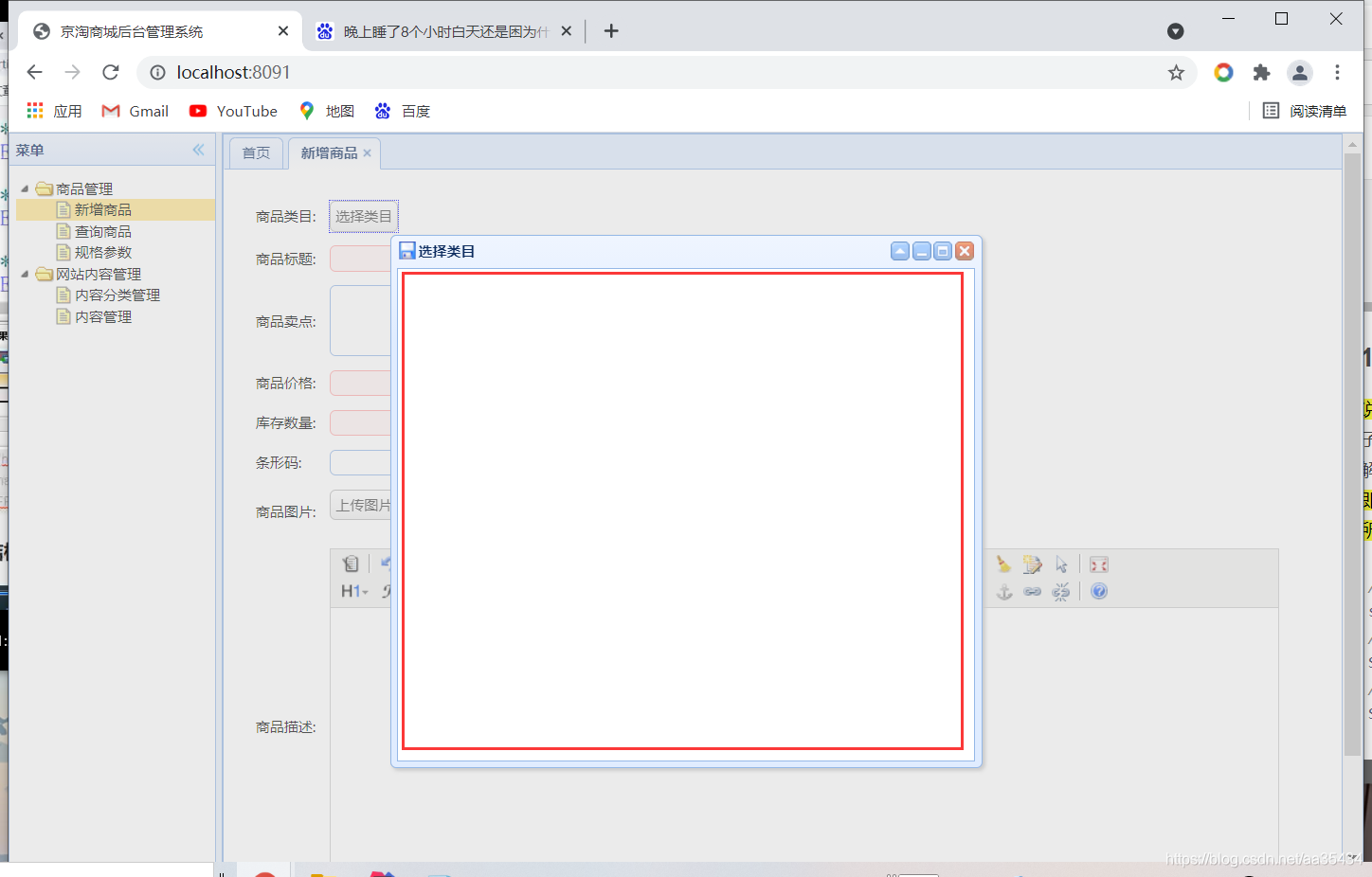Open the Chrome profile avatar
Viewport: 1372px width, 877px height.
point(1300,72)
